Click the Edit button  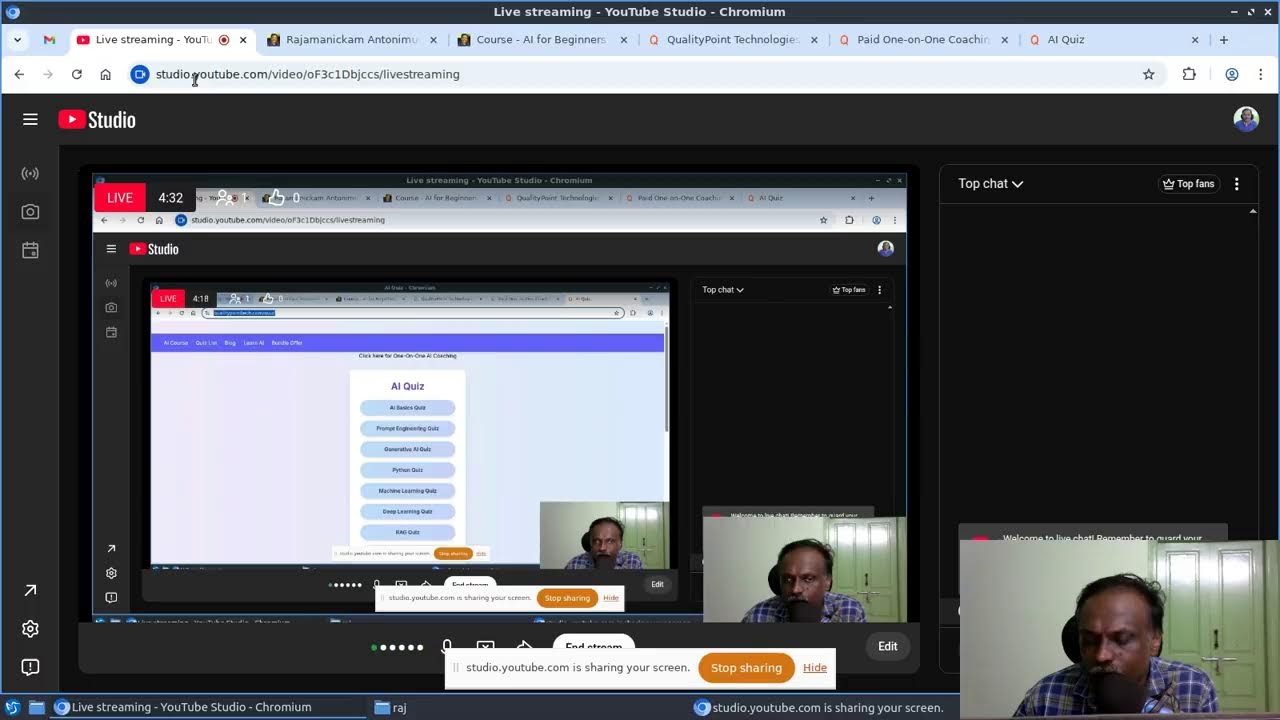coord(888,646)
